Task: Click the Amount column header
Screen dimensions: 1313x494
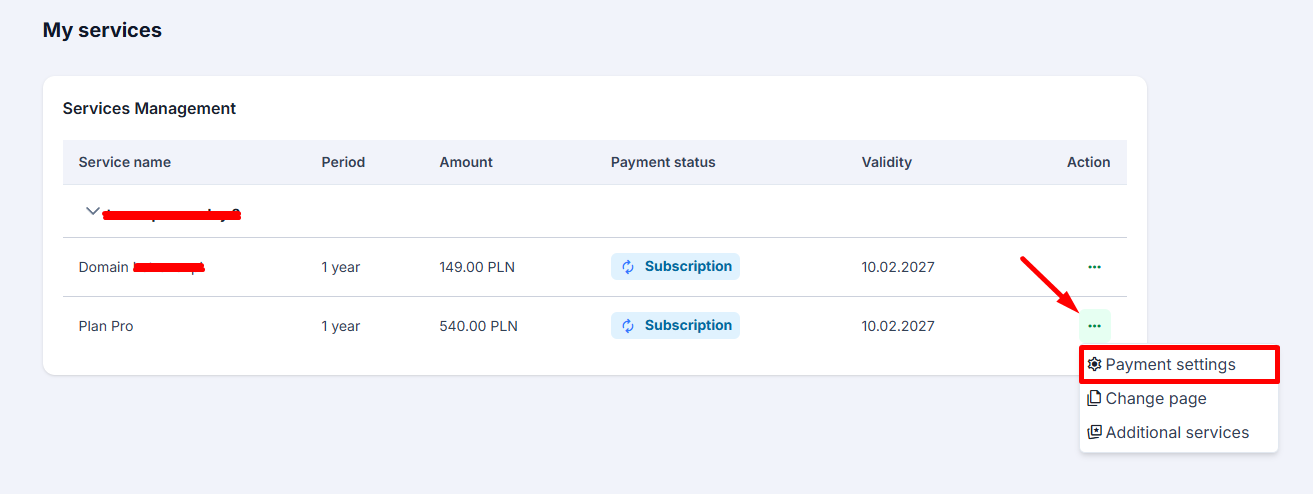Action: coord(466,162)
